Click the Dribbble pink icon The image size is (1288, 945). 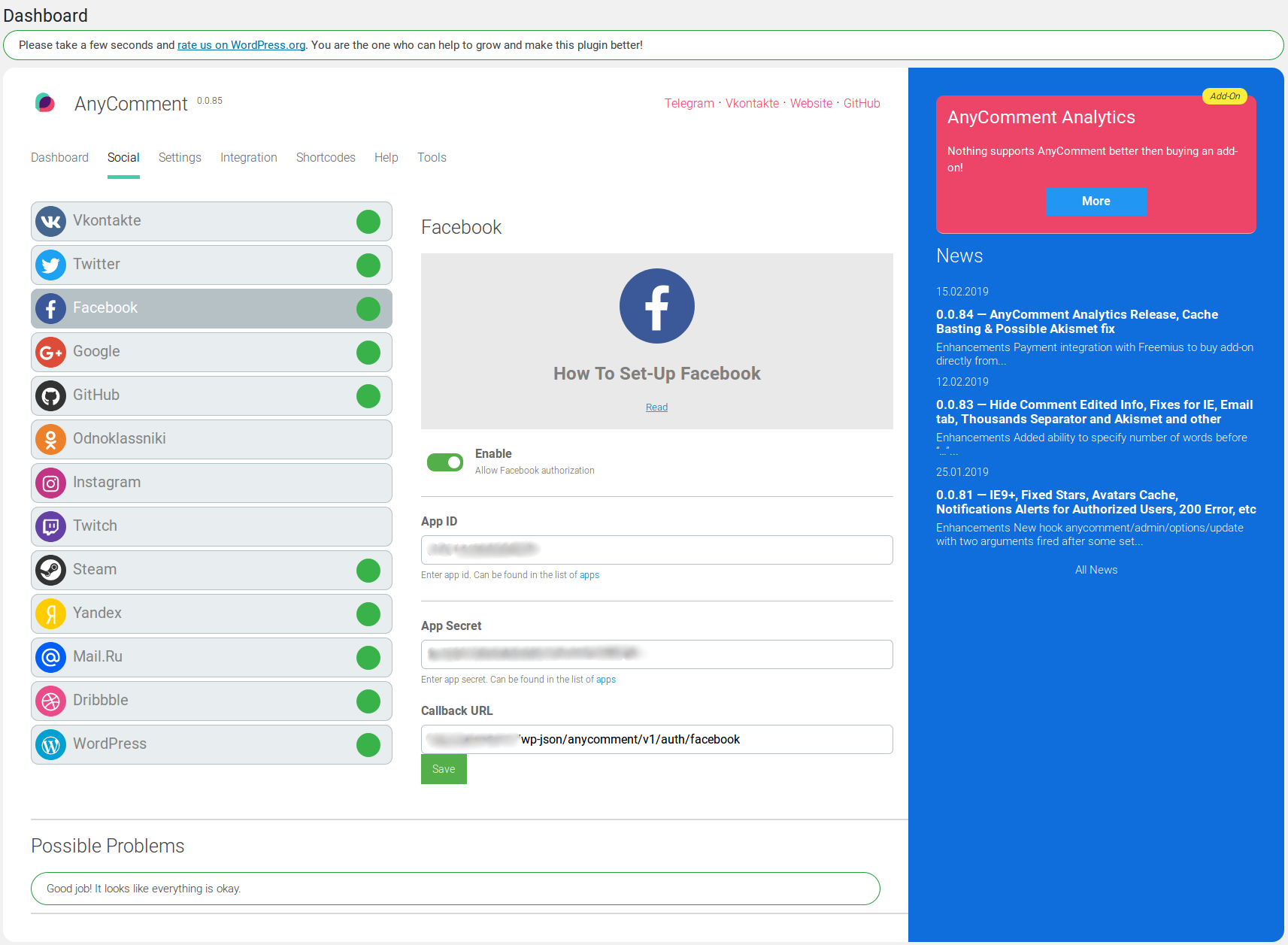tap(50, 701)
